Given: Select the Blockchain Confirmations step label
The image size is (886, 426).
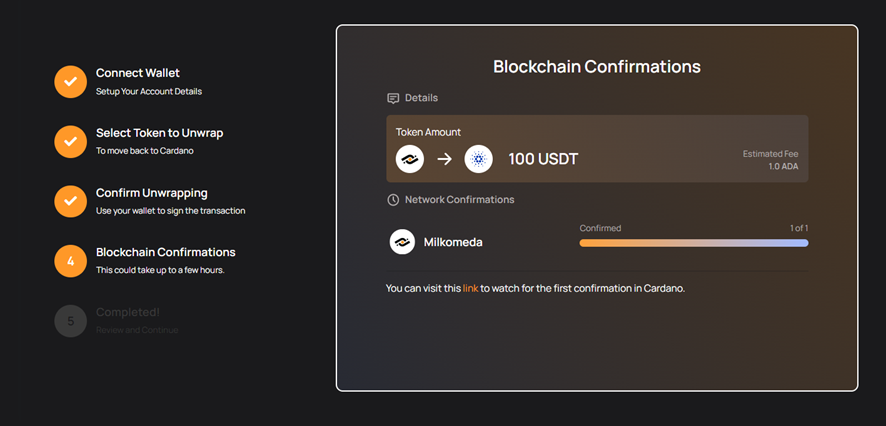Looking at the screenshot, I should point(166,252).
